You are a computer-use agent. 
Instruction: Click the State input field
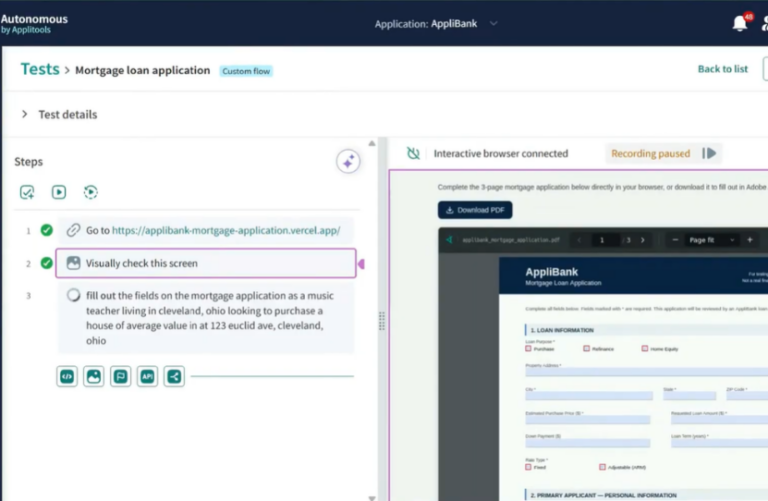(690, 396)
